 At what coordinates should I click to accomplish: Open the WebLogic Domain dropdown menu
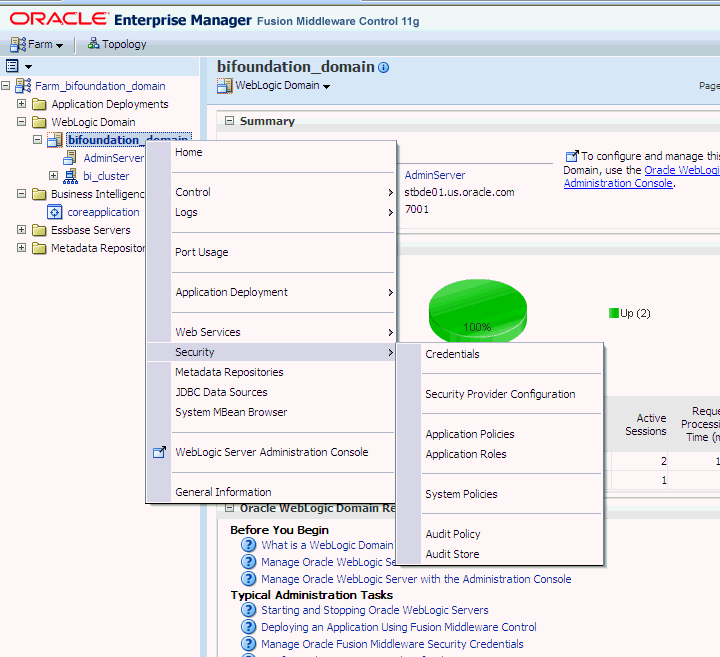(x=326, y=86)
